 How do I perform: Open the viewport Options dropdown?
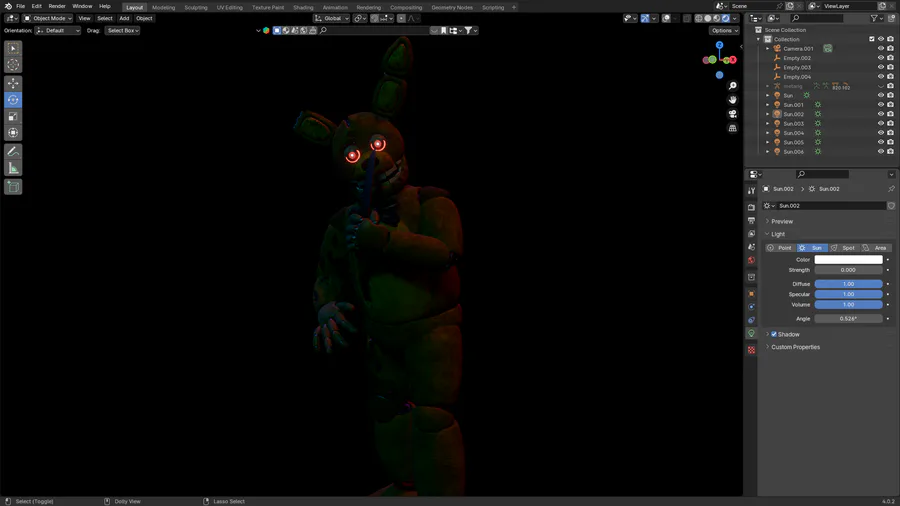tap(724, 30)
